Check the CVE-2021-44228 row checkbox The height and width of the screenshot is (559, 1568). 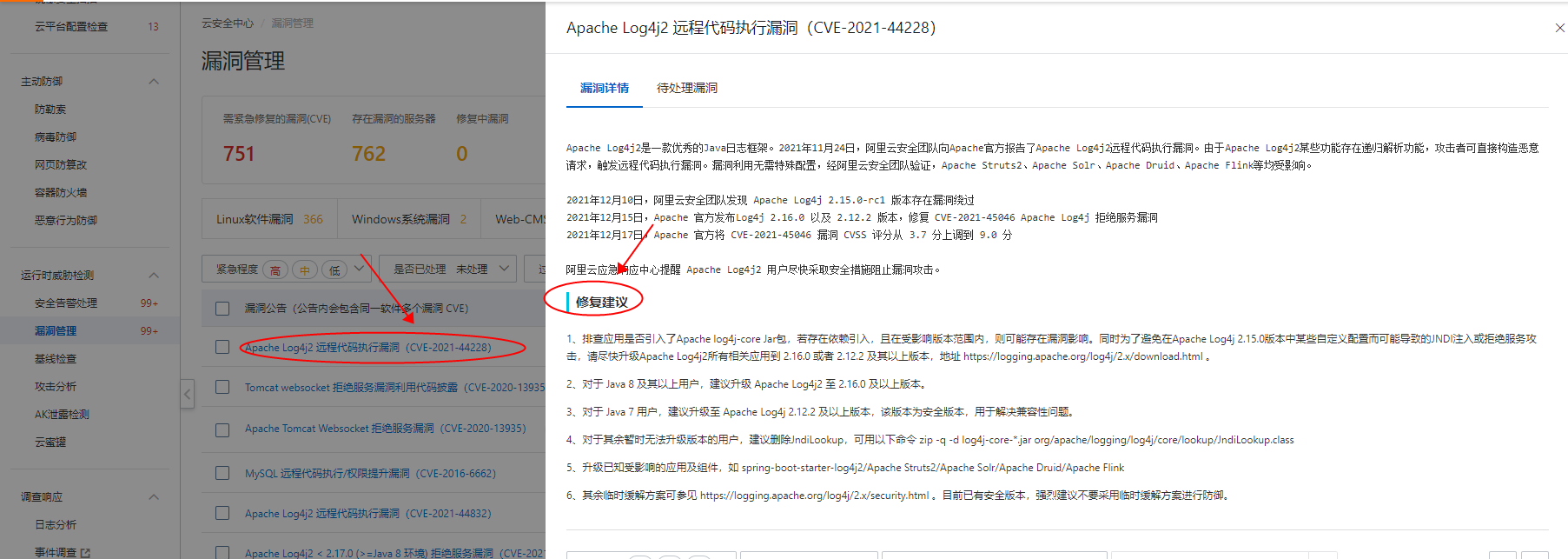coord(222,348)
